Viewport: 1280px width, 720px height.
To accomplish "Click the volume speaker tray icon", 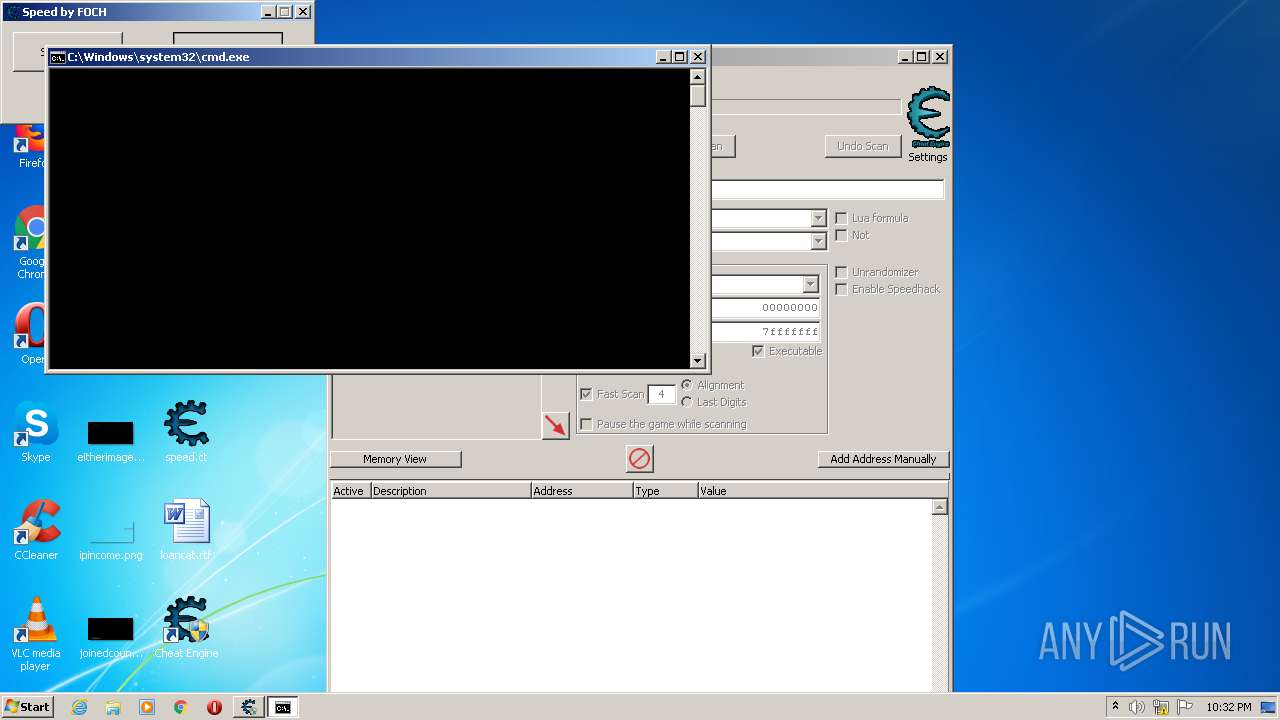I will coord(1137,707).
